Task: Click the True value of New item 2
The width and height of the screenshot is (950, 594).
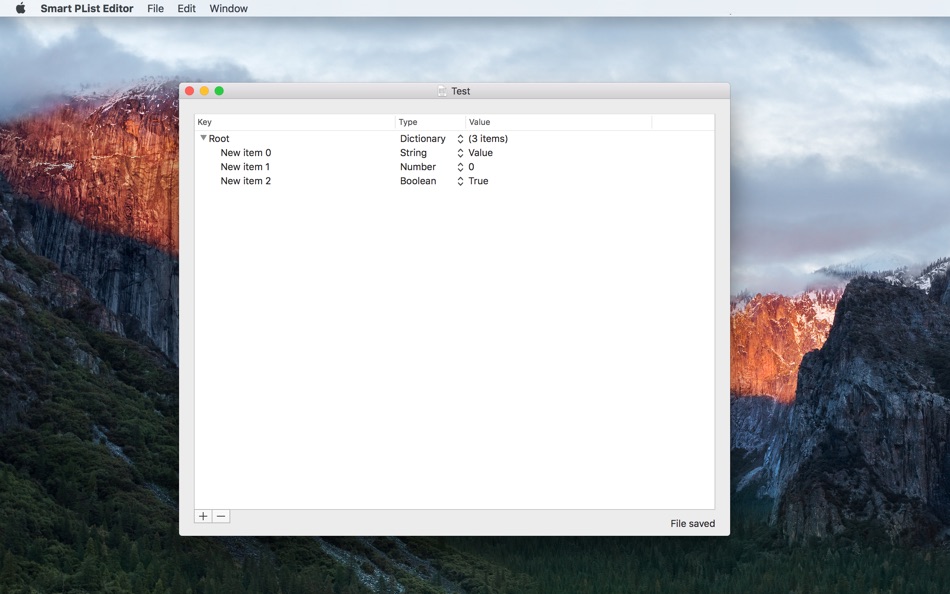Action: 478,181
